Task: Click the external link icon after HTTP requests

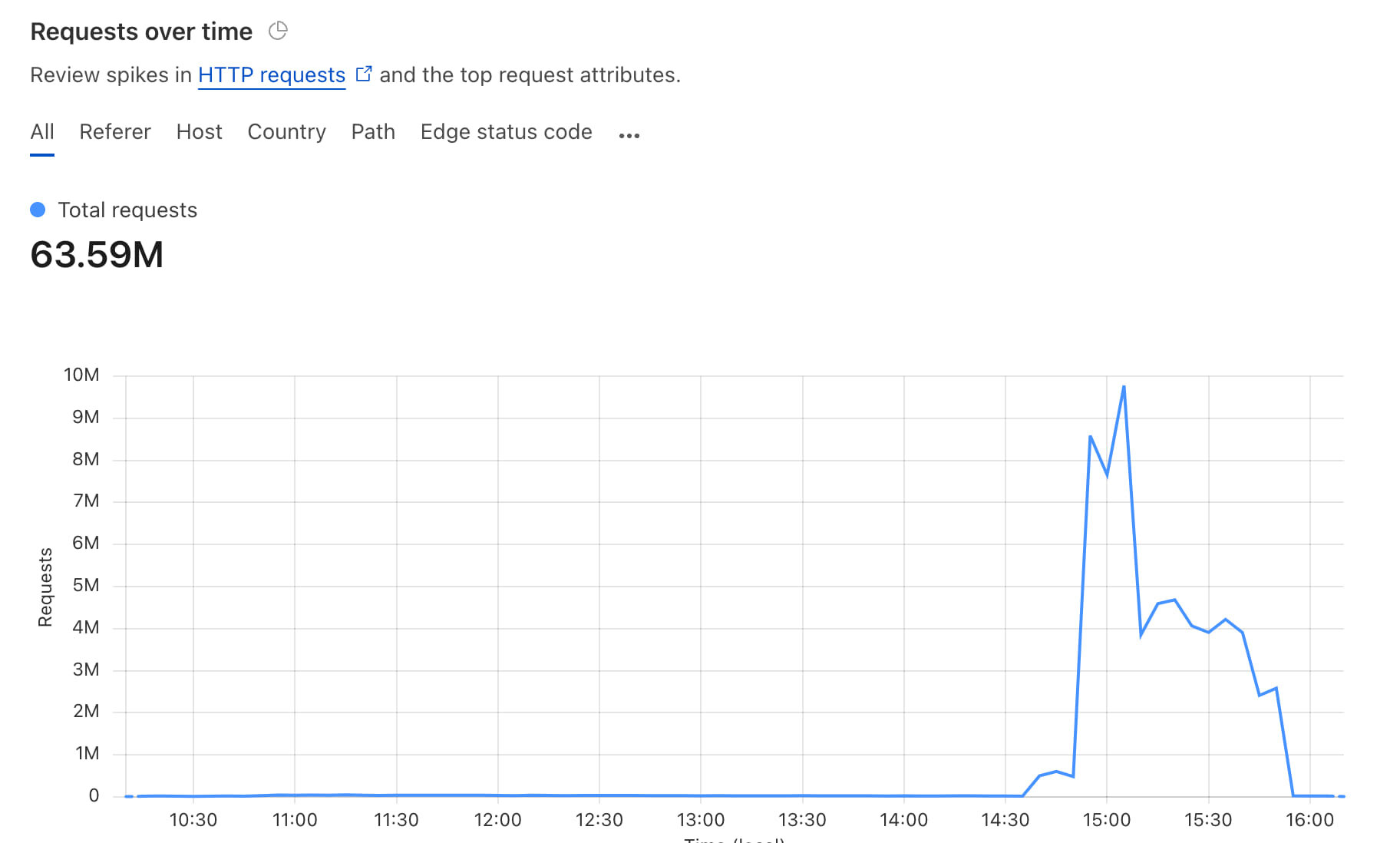Action: 364,74
